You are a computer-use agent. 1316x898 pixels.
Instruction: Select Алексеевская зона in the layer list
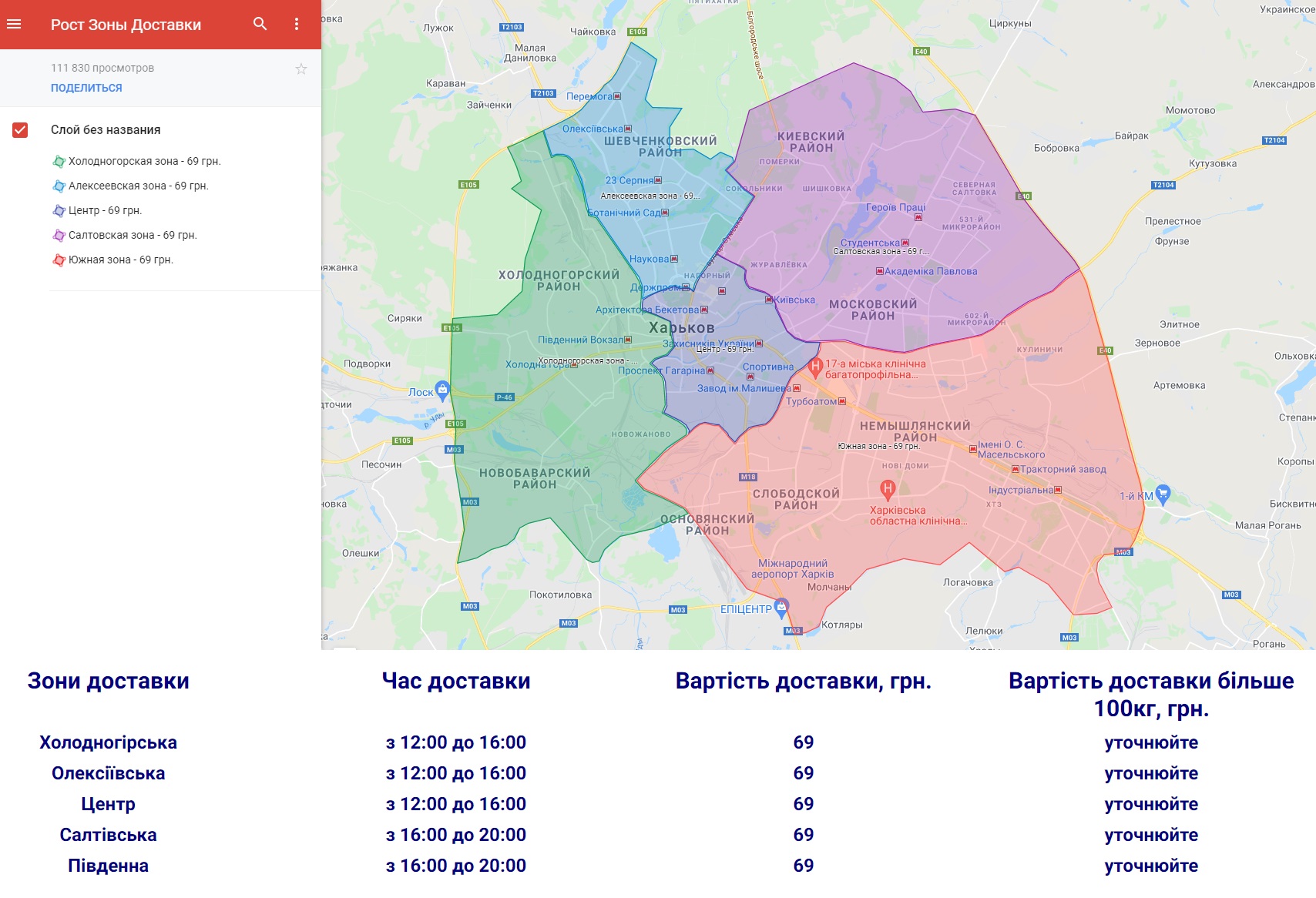138,186
